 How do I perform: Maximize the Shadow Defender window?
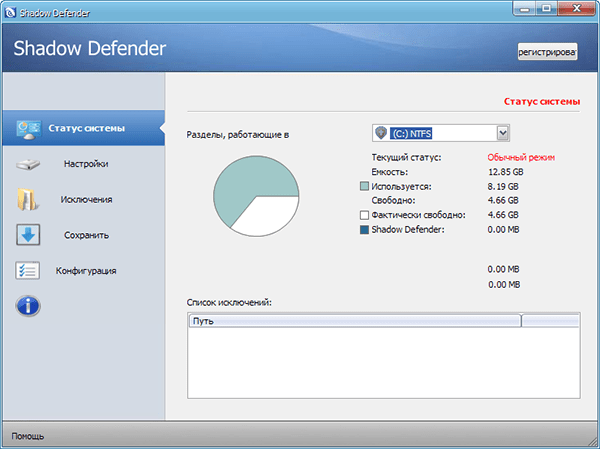click(x=546, y=9)
